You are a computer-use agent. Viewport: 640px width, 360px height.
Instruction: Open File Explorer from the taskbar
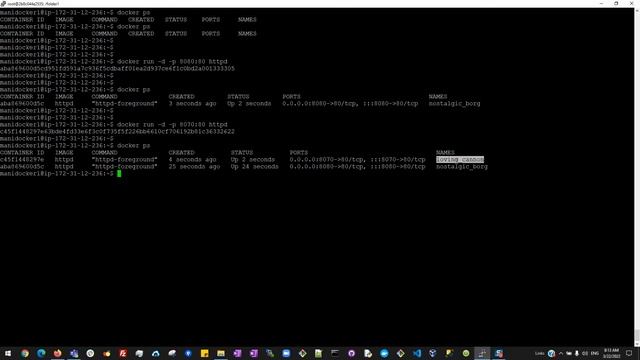pyautogui.click(x=221, y=353)
